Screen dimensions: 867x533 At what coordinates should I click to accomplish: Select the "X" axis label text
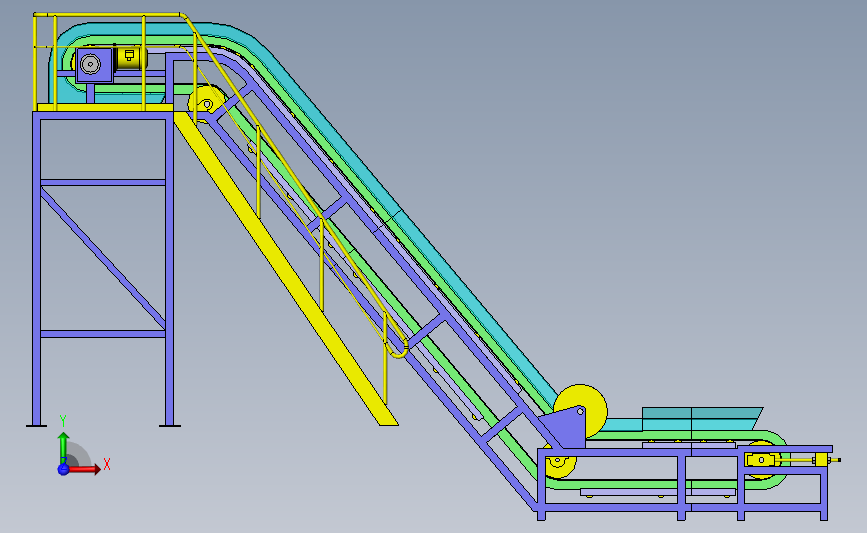[x=107, y=464]
